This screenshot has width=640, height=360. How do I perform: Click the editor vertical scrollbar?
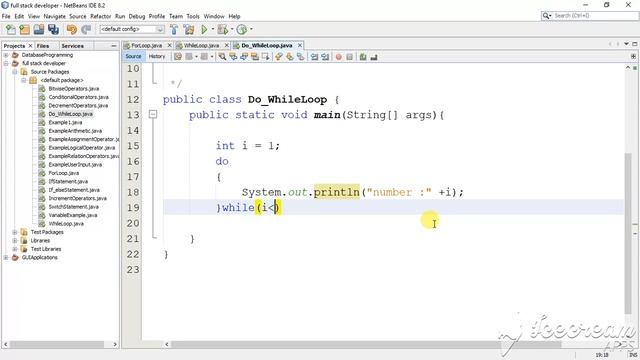pos(629,233)
